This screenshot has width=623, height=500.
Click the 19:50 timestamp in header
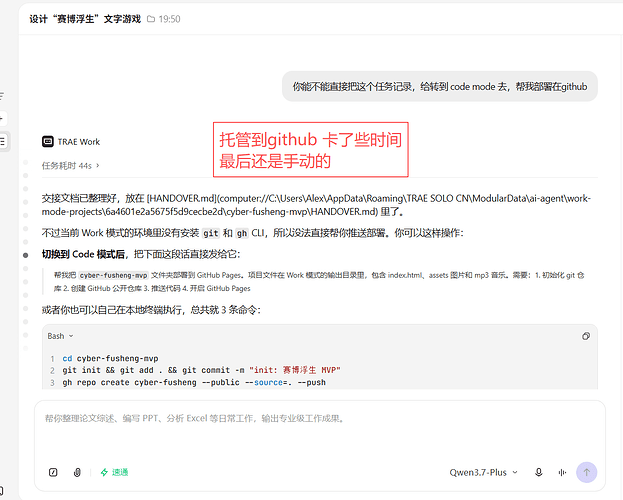(x=169, y=19)
